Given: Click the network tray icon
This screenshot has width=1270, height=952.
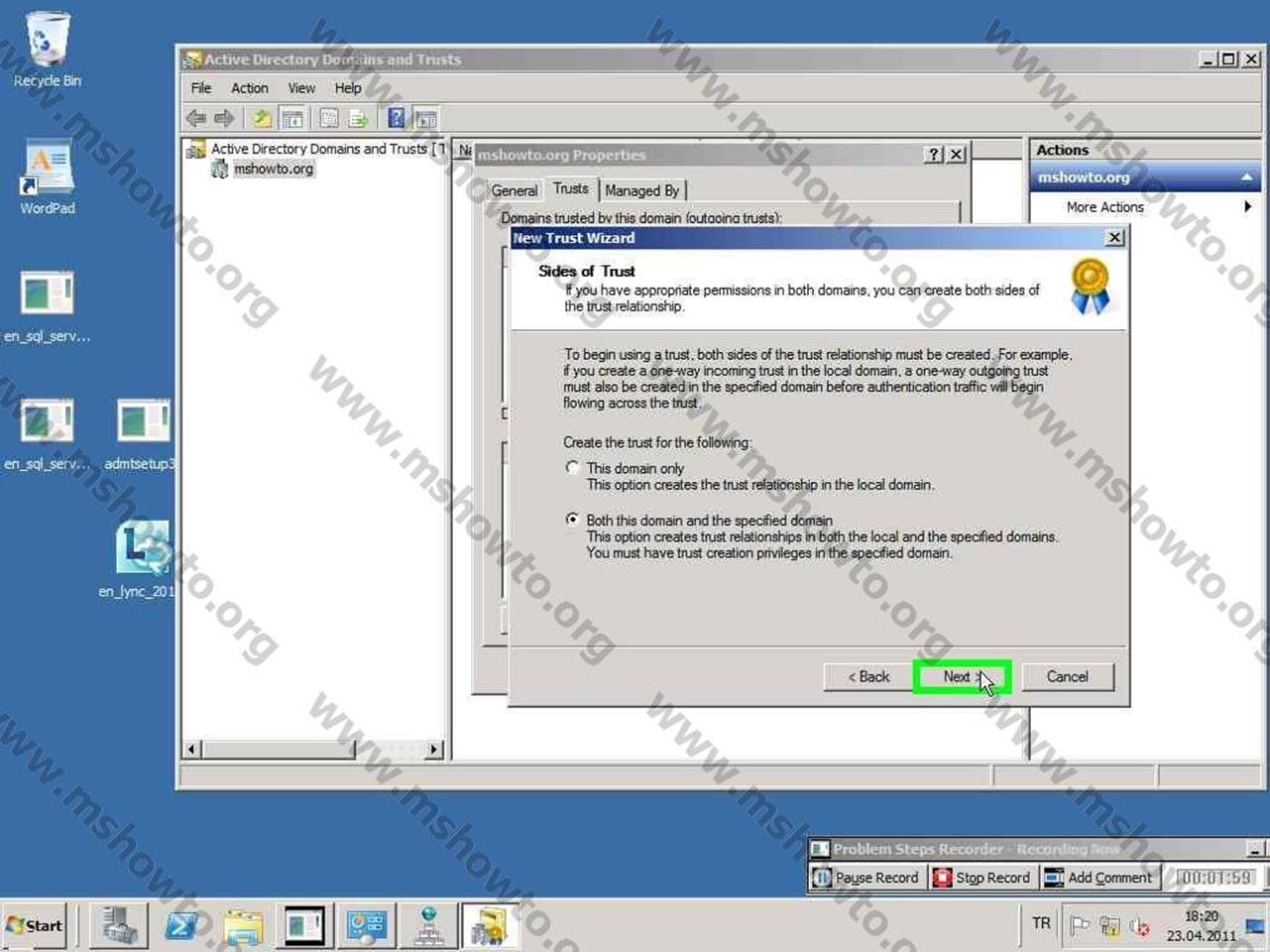Looking at the screenshot, I should [x=1109, y=927].
